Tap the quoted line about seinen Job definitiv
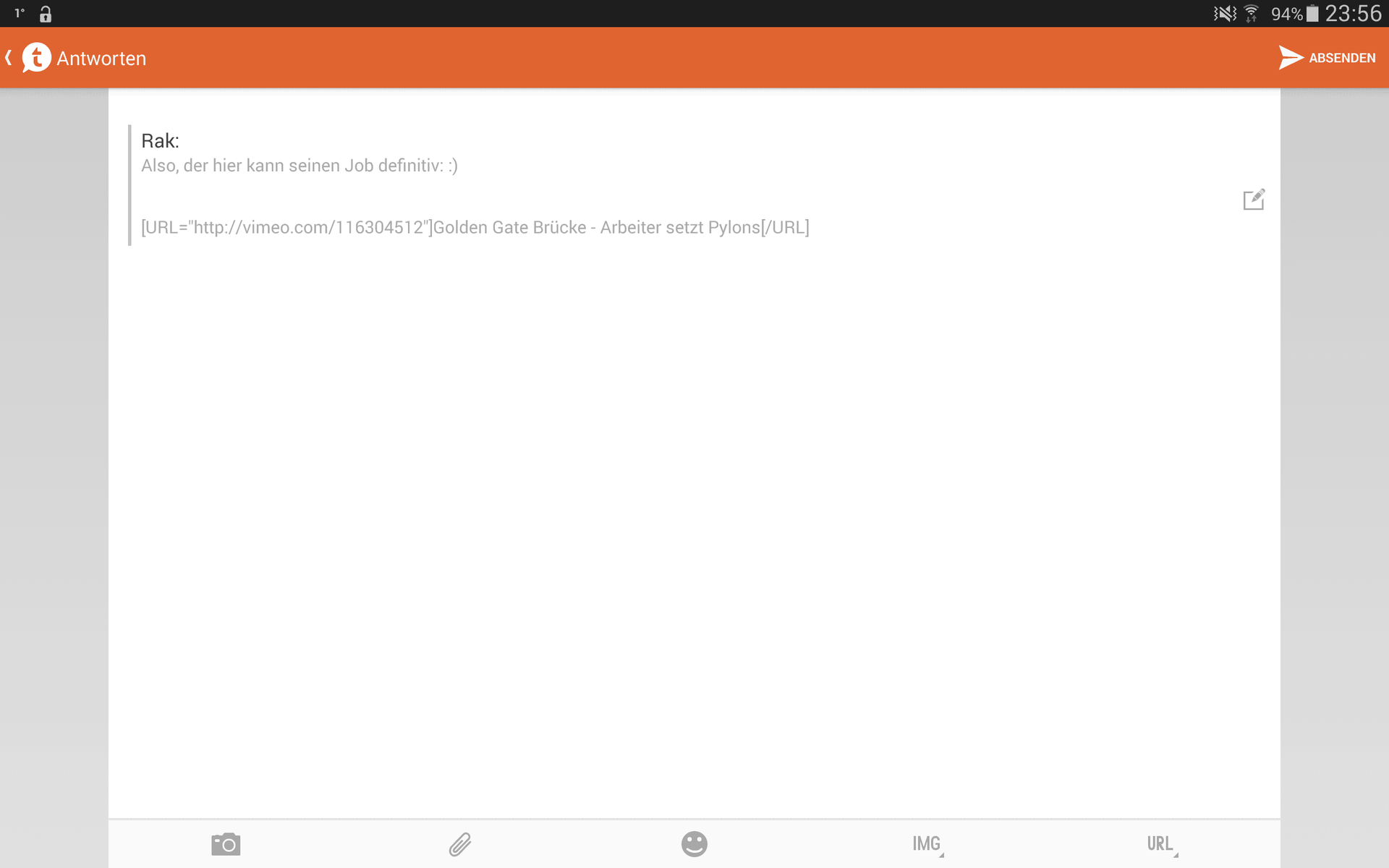 300,166
